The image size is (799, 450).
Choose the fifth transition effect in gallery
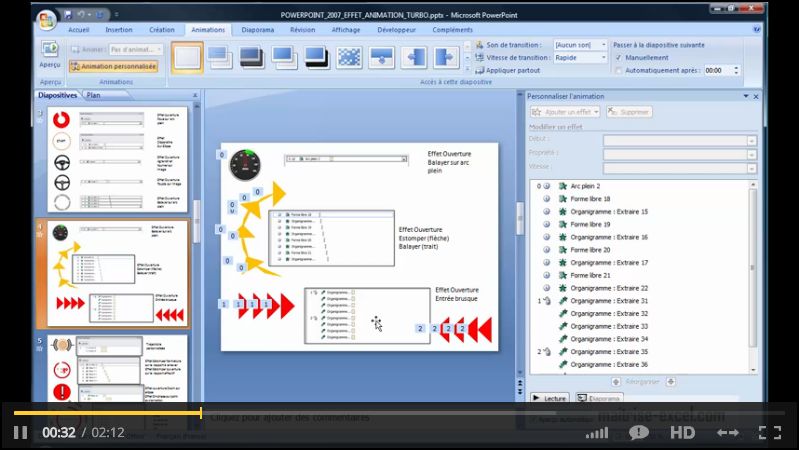tap(316, 57)
